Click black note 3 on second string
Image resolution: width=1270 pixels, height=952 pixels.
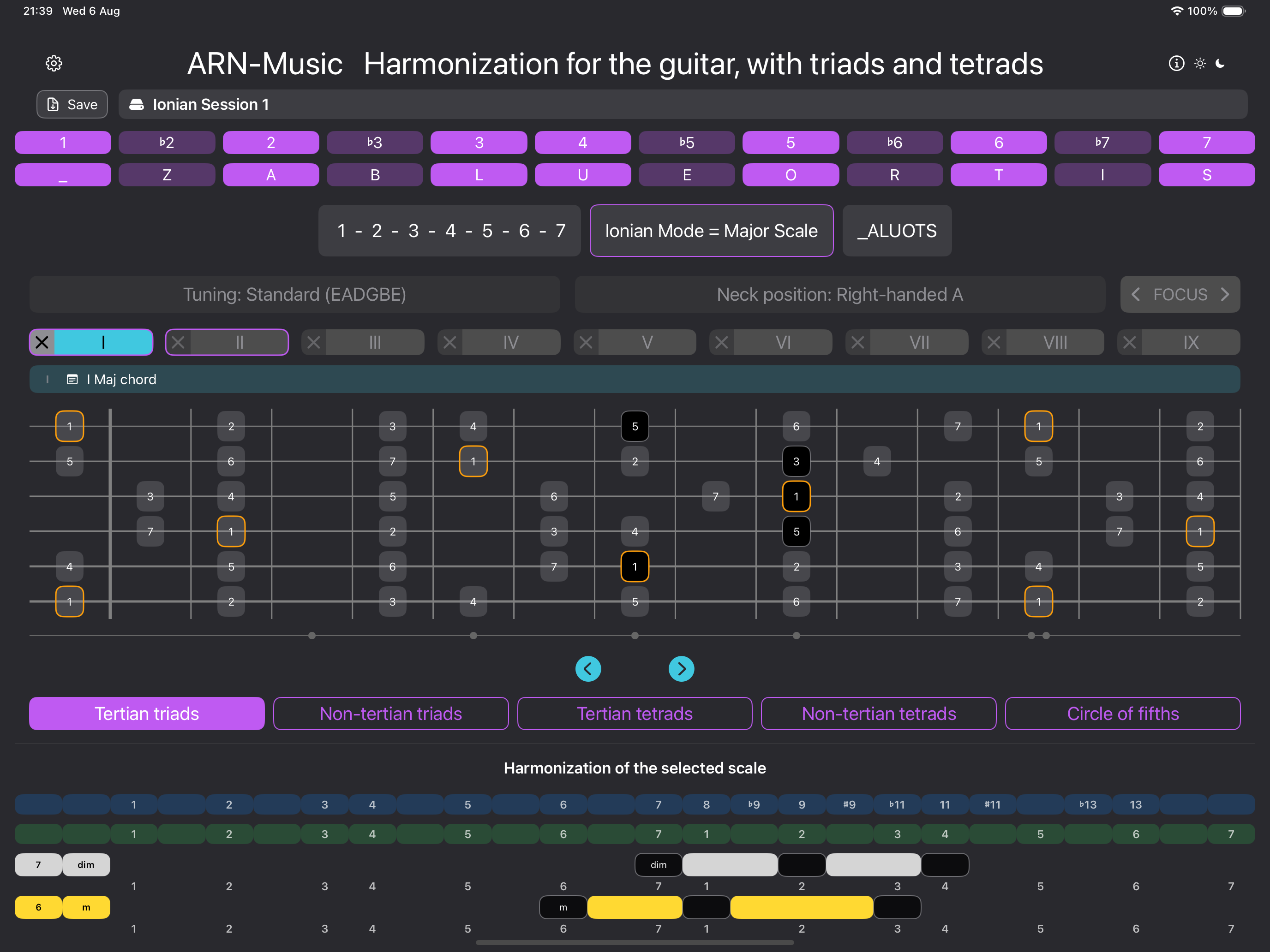797,461
